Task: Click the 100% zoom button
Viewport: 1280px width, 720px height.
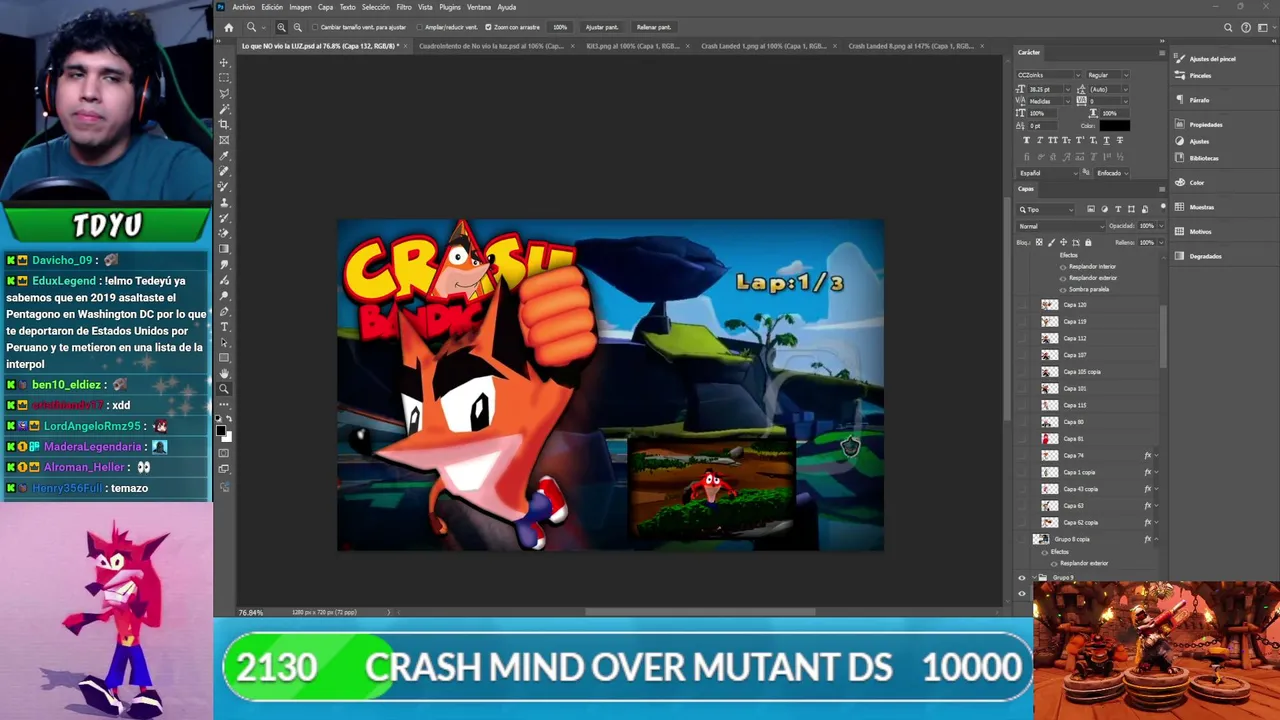Action: click(560, 27)
